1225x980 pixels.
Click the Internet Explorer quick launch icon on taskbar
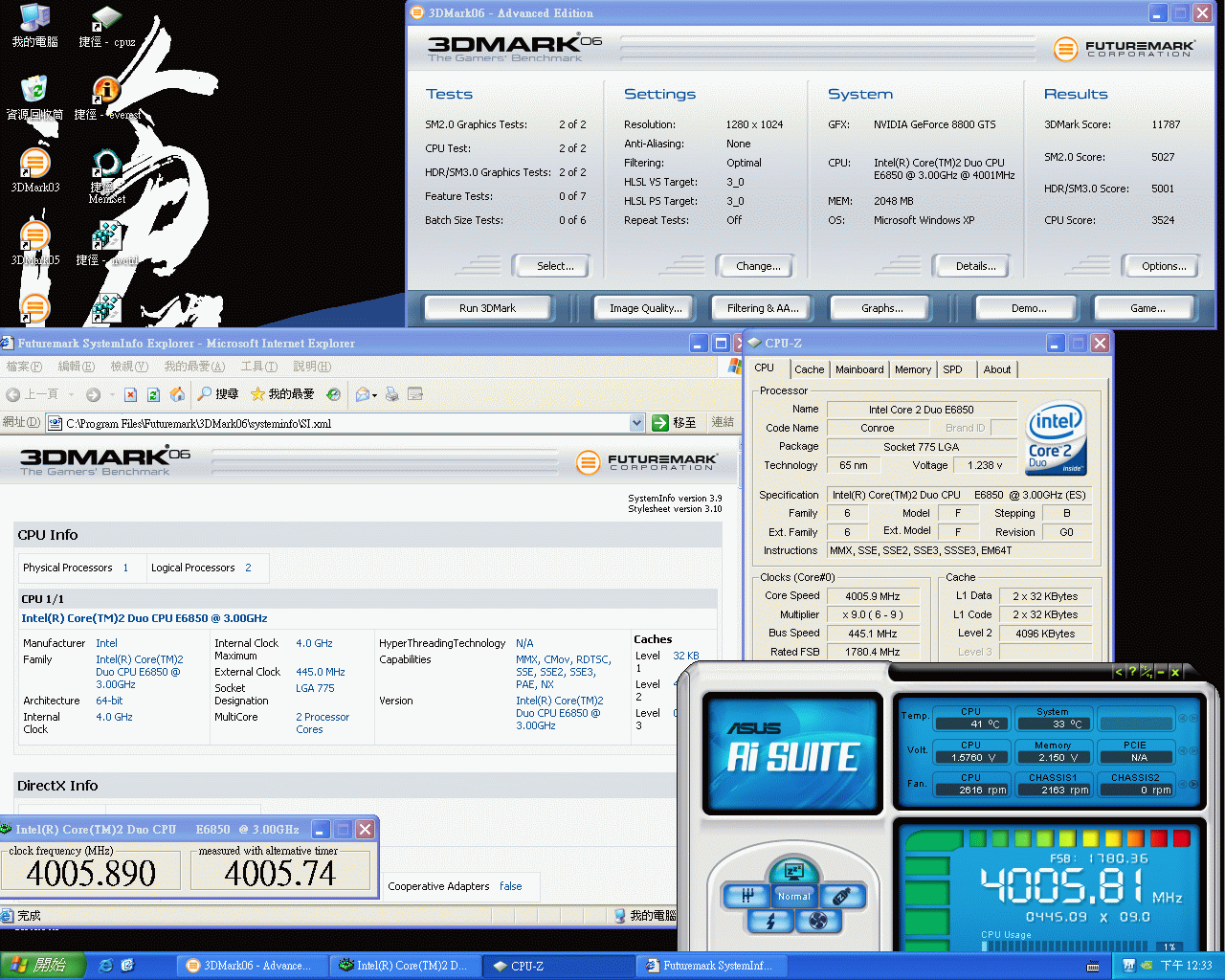click(x=106, y=966)
